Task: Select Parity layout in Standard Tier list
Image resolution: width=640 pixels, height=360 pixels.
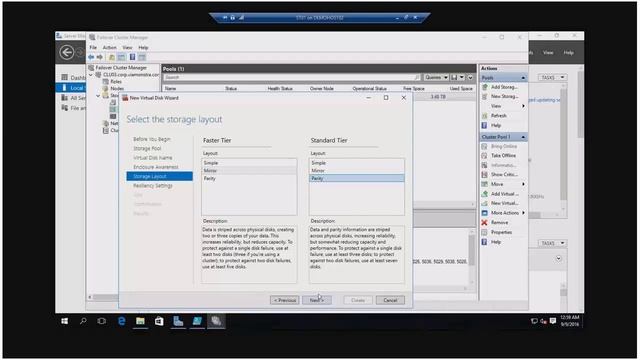Action: pyautogui.click(x=357, y=178)
